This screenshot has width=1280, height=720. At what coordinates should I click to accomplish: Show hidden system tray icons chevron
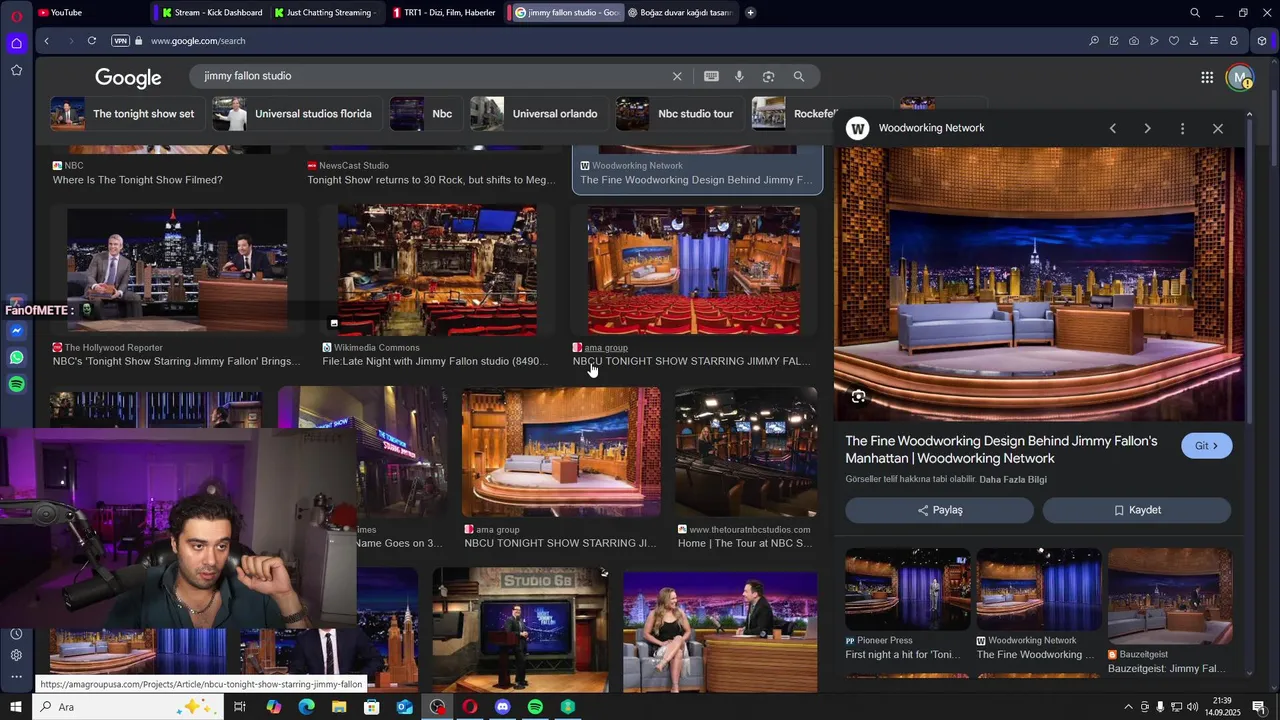[1128, 707]
